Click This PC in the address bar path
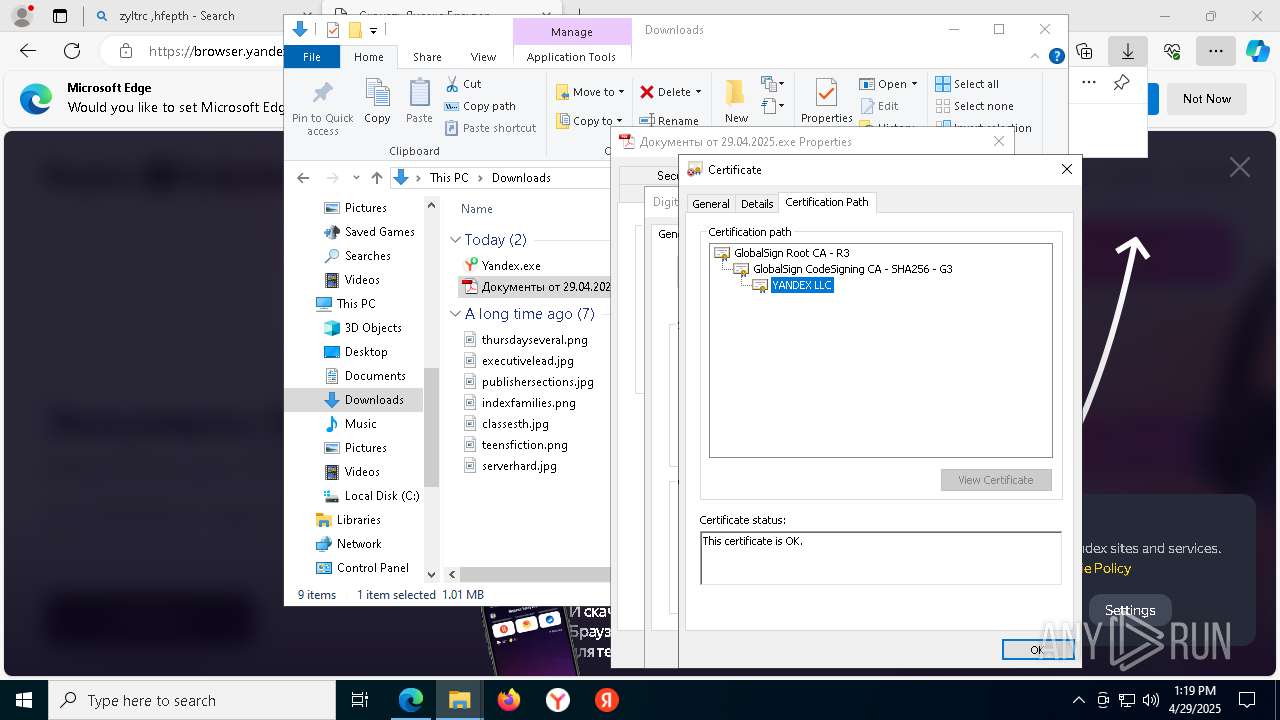 449,178
